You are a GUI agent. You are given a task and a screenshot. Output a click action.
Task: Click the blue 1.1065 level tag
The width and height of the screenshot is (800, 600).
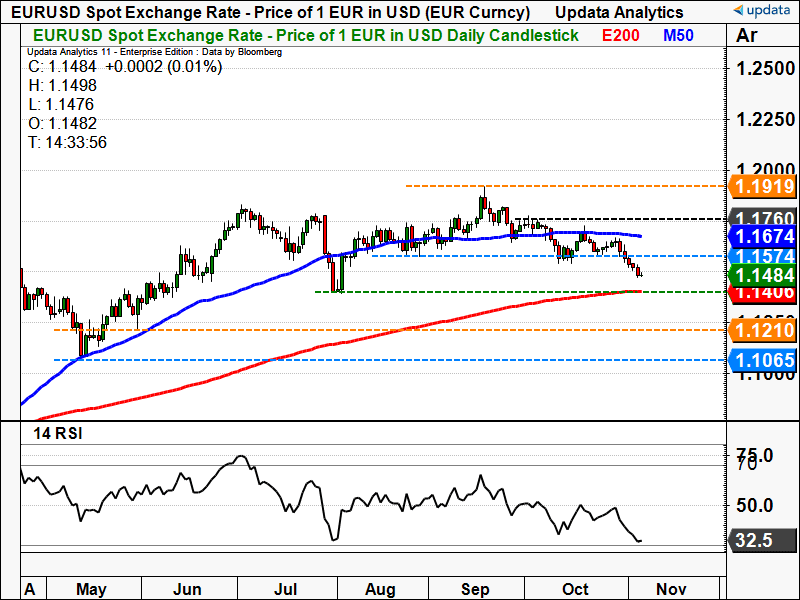[762, 359]
